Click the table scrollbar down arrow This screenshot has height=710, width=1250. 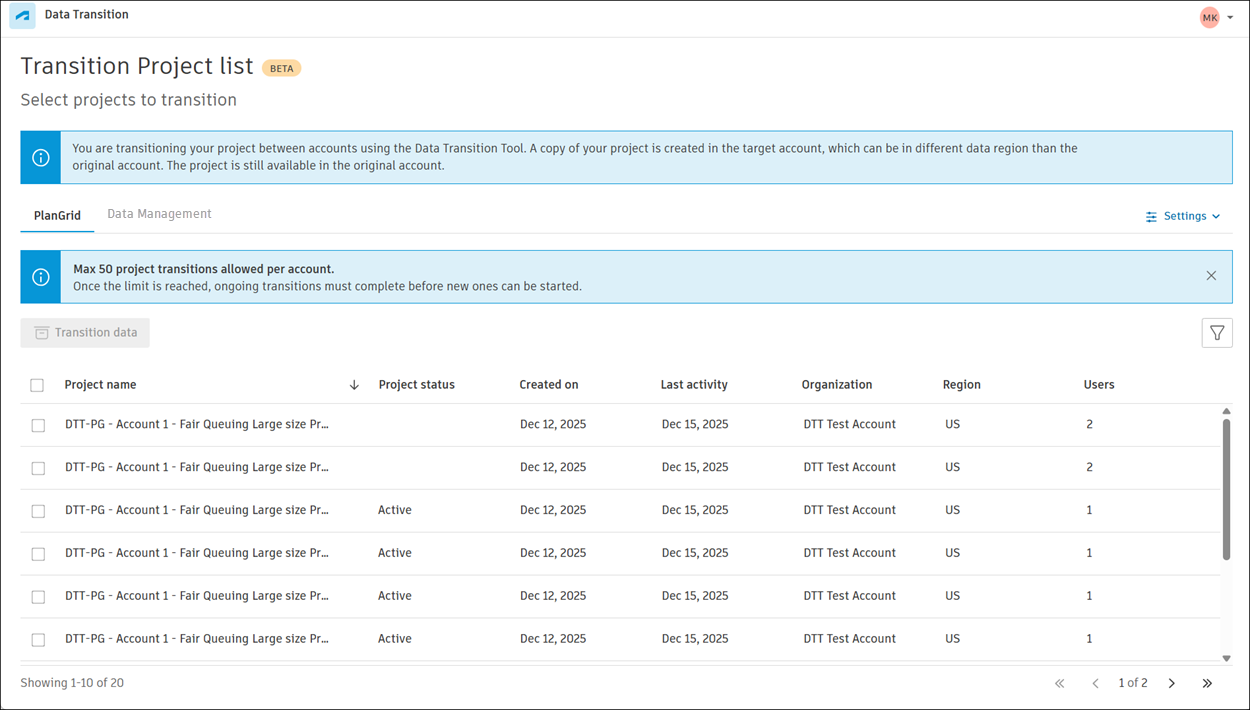point(1227,658)
